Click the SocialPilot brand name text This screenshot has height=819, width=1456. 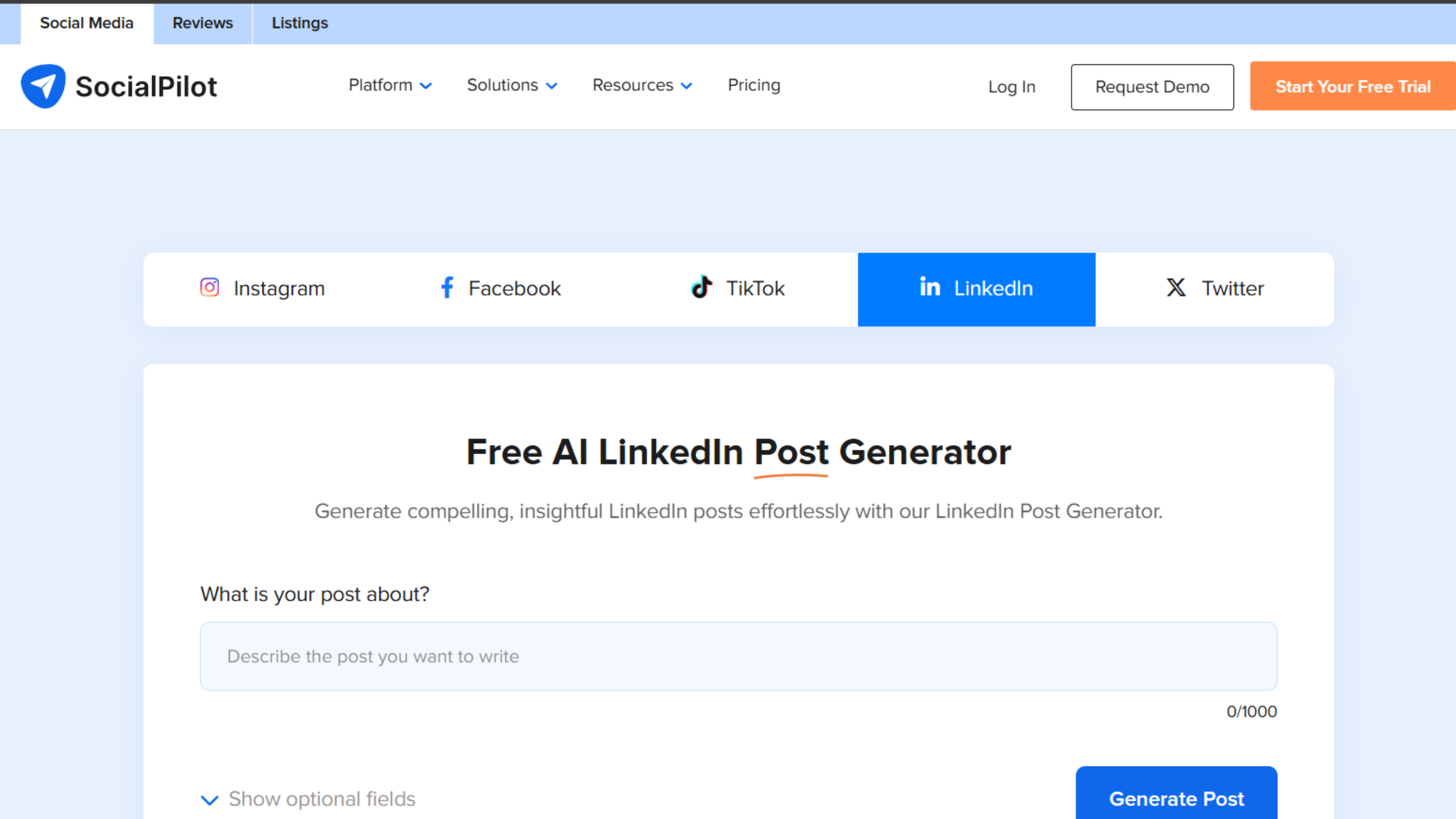pyautogui.click(x=146, y=87)
